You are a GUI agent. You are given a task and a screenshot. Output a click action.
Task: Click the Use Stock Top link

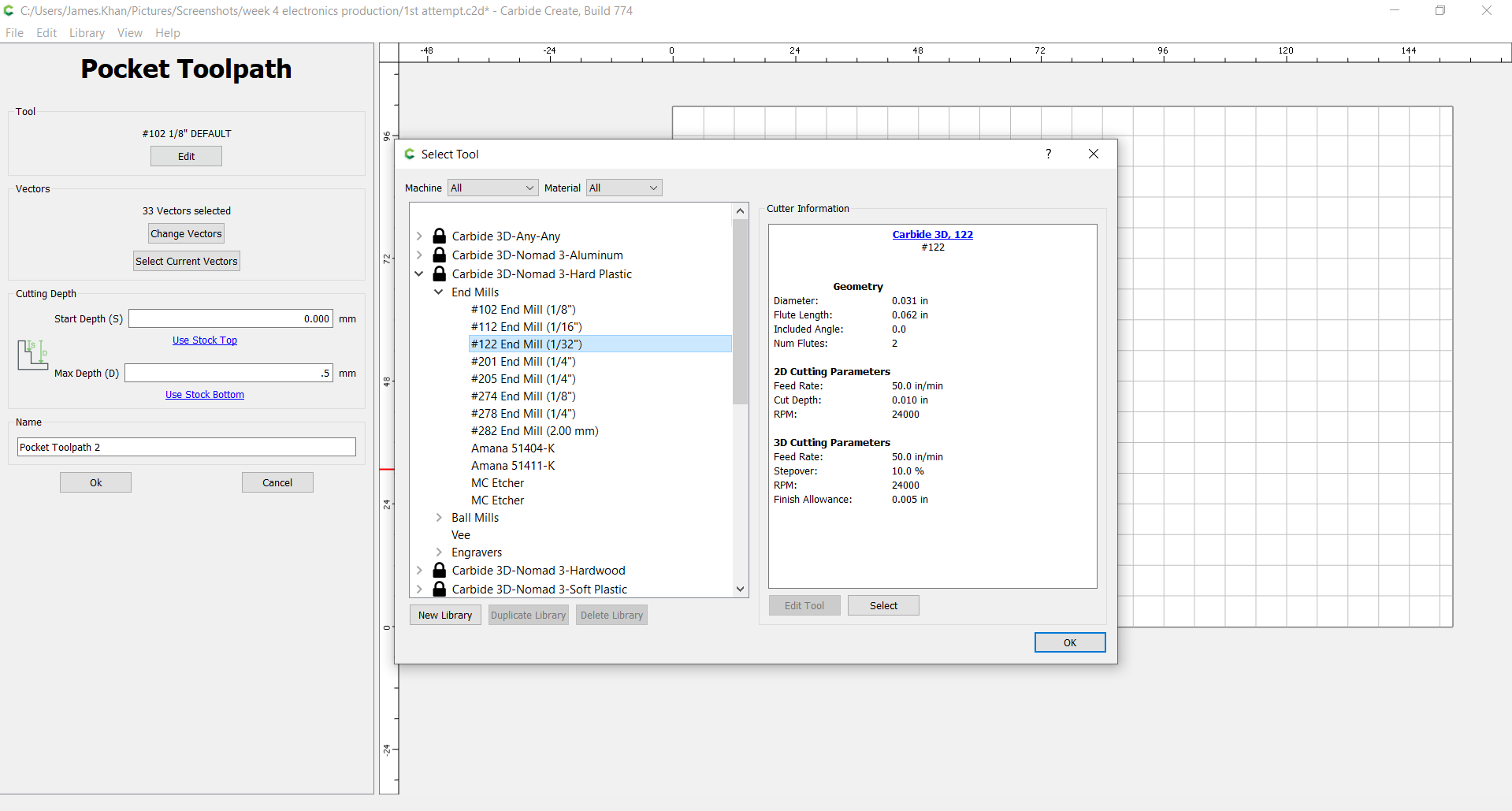coord(205,340)
